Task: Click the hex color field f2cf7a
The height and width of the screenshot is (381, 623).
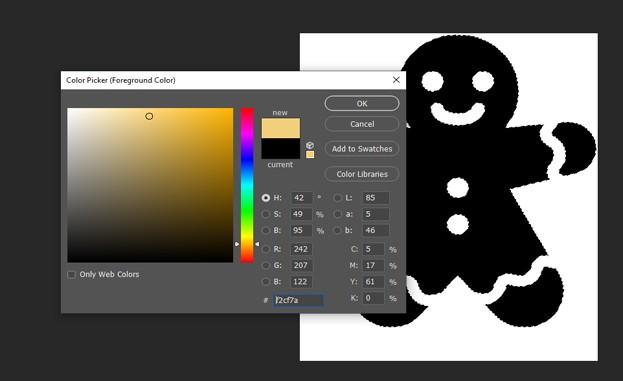Action: pos(298,300)
